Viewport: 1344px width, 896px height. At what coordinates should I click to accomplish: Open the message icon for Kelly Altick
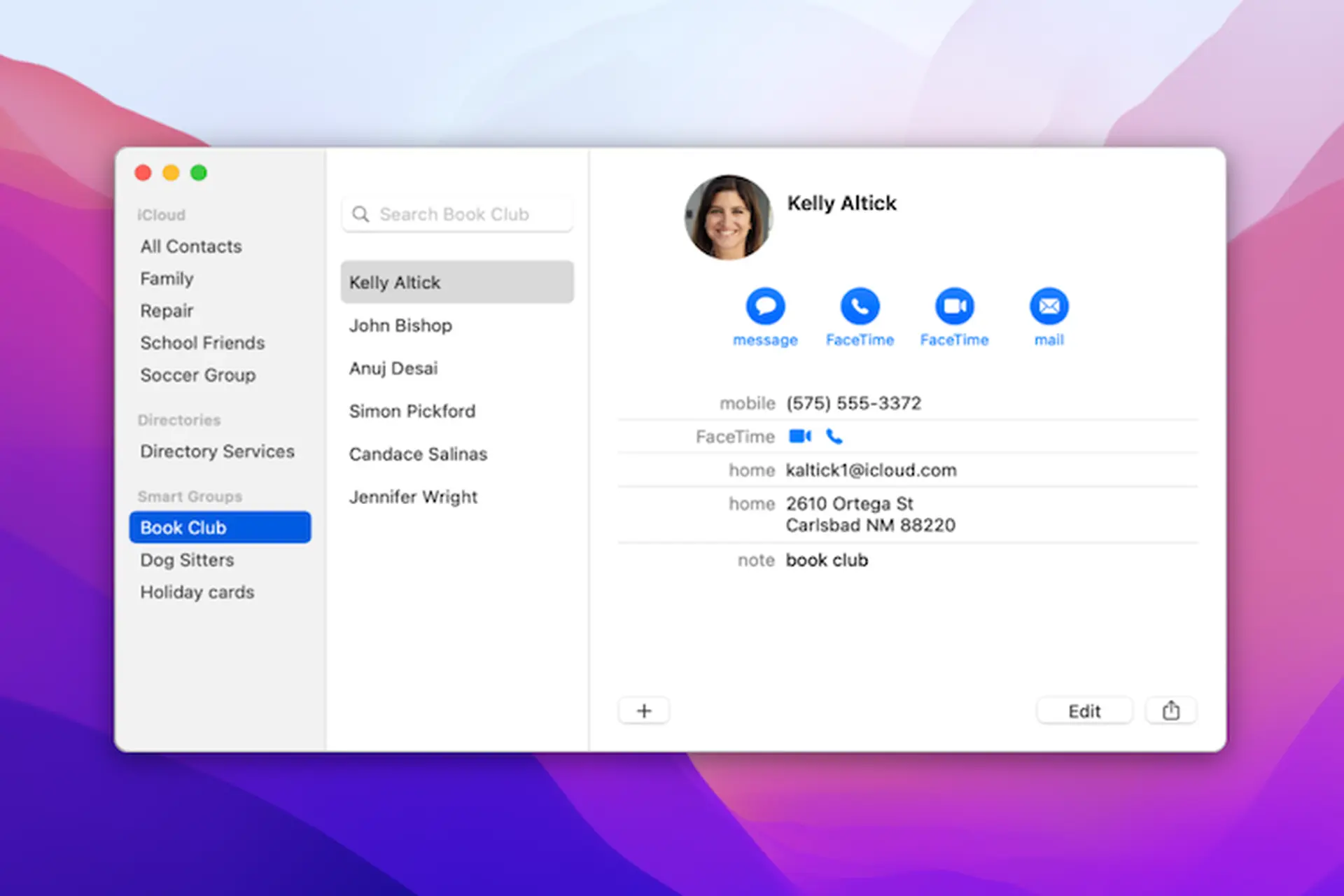coord(765,306)
